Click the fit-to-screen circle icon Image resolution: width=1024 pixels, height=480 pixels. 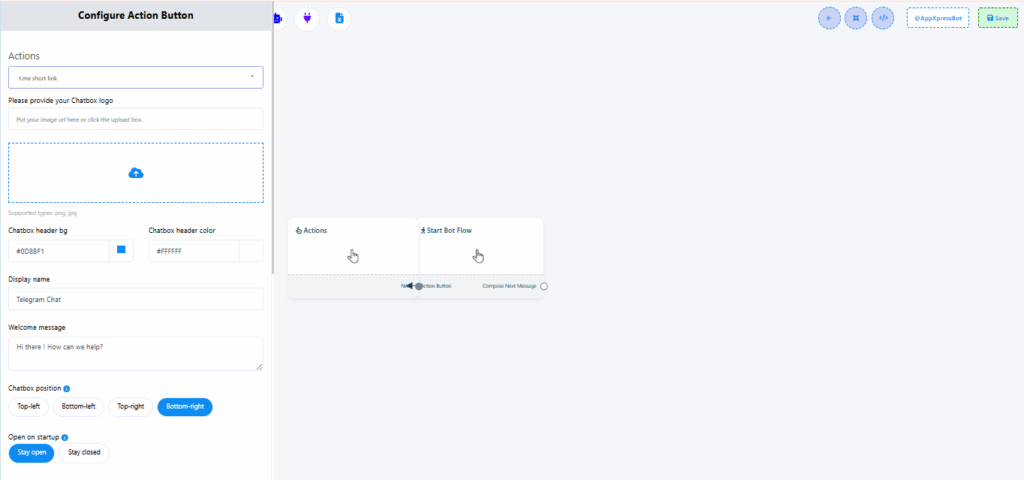(855, 18)
